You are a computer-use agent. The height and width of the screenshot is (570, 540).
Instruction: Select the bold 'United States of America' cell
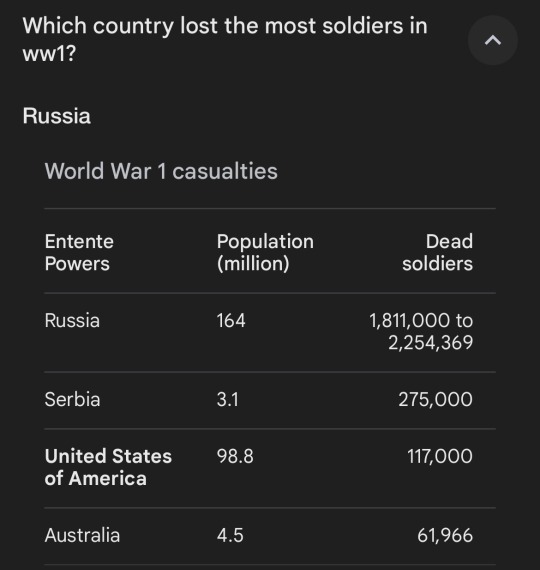point(108,467)
